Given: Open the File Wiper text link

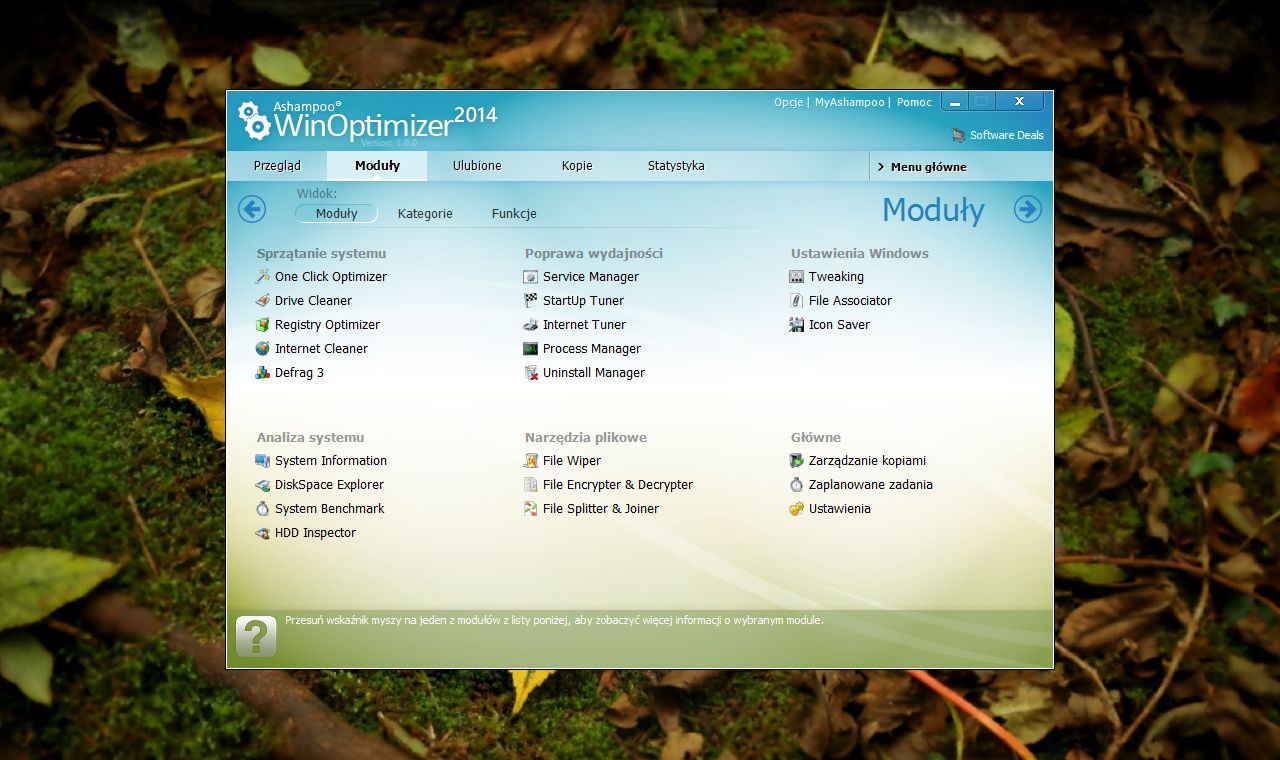Looking at the screenshot, I should (x=572, y=461).
